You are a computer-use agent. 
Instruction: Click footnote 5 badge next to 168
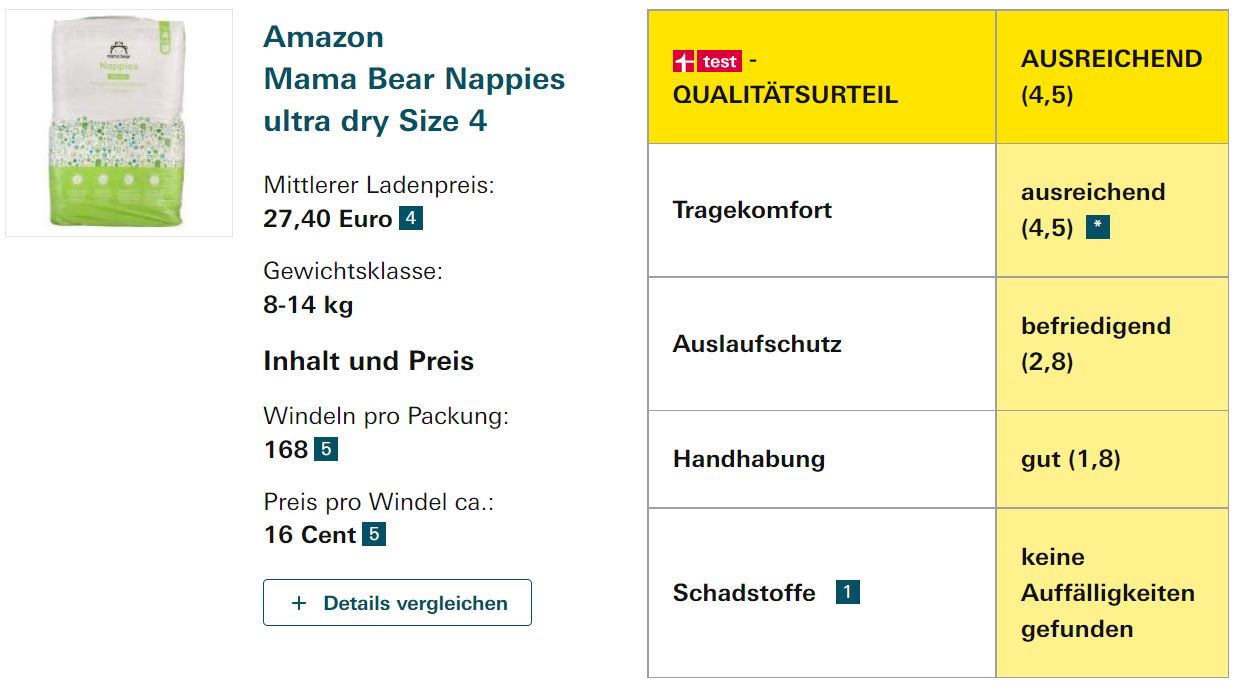(x=326, y=449)
